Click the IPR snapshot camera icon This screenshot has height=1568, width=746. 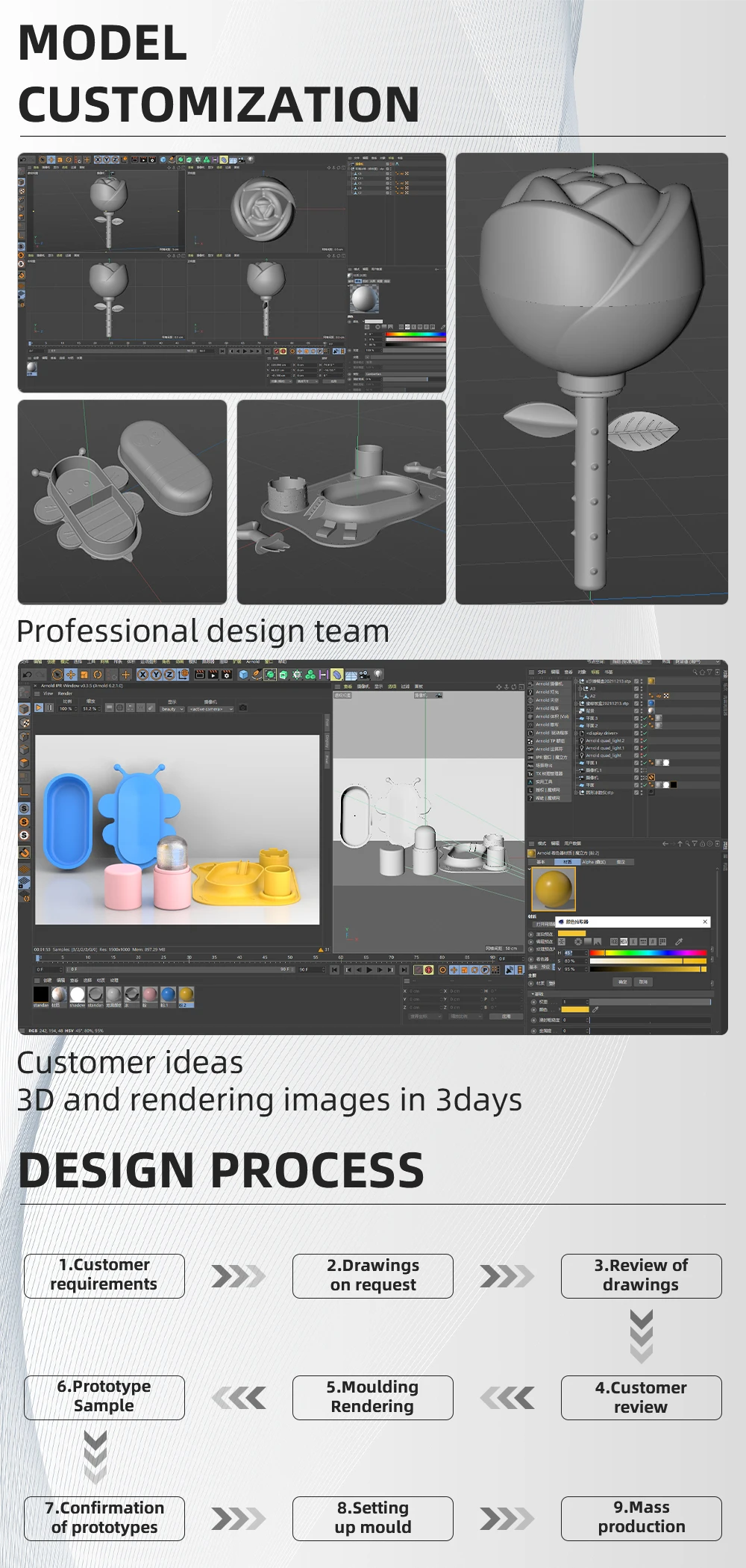242,708
